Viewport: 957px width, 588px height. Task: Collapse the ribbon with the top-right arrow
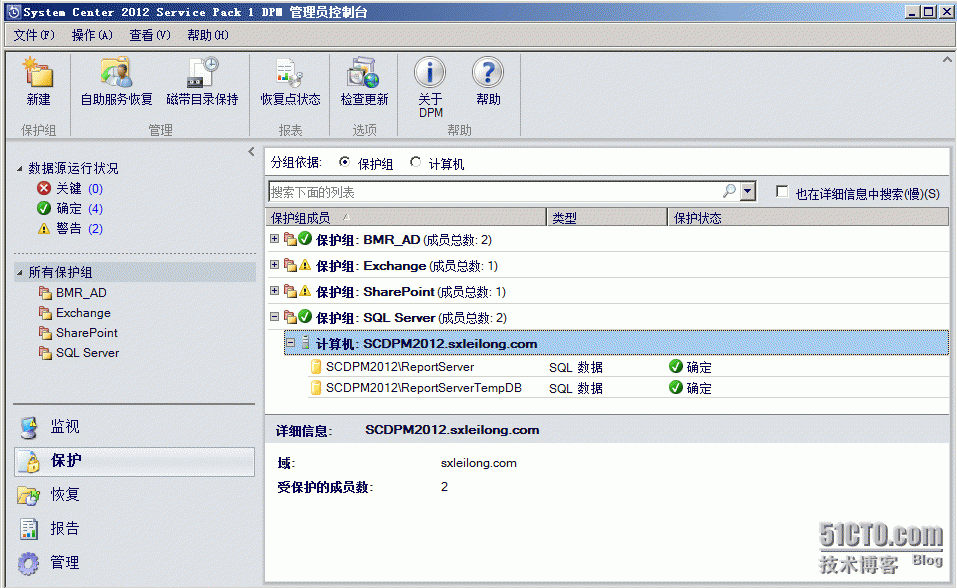pos(947,59)
